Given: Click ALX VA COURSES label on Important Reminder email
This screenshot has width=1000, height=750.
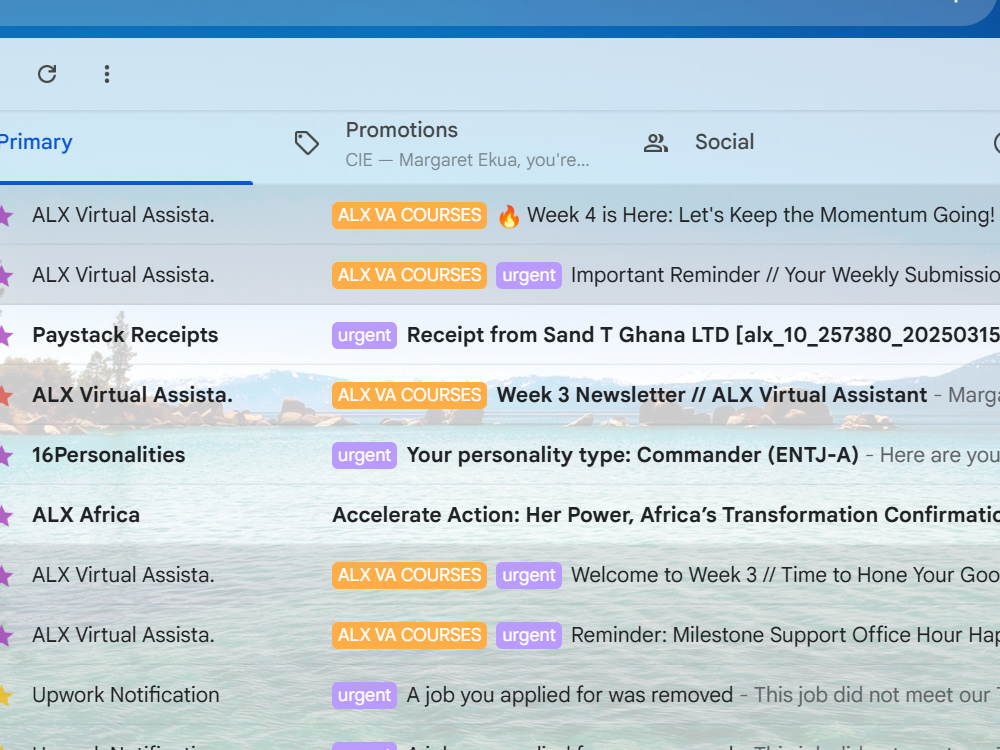Looking at the screenshot, I should pos(409,276).
